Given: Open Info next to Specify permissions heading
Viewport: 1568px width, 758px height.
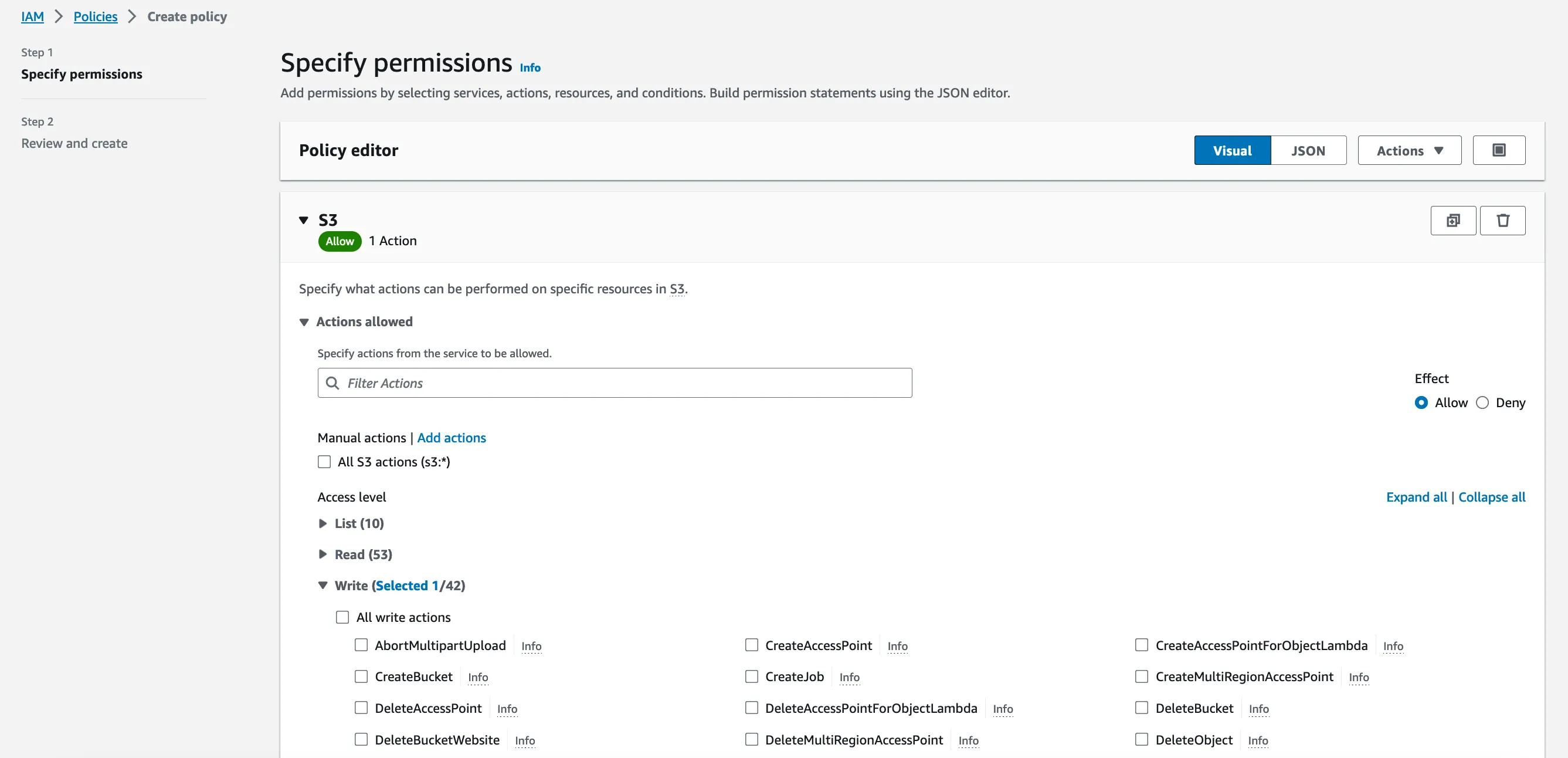Looking at the screenshot, I should 530,67.
